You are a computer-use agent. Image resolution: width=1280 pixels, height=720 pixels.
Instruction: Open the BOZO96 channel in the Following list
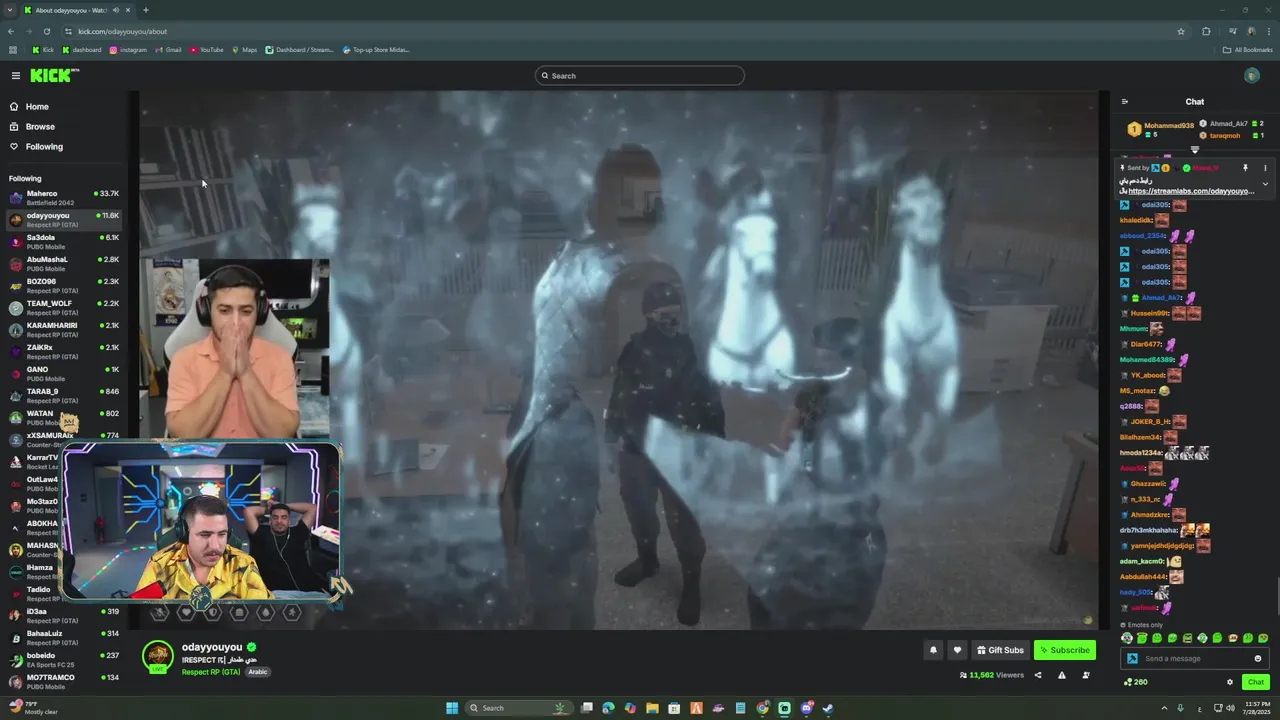pos(62,286)
